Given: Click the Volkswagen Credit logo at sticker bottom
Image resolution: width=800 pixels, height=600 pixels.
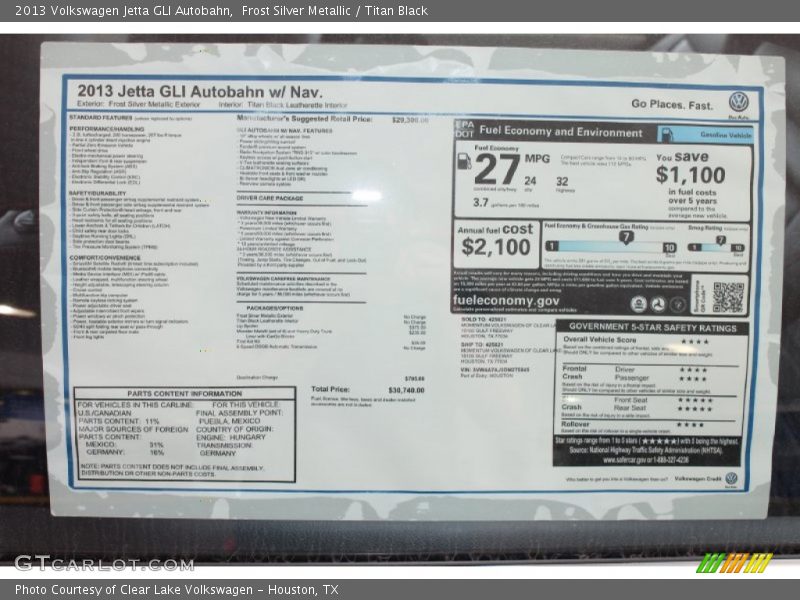Looking at the screenshot, I should (732, 479).
